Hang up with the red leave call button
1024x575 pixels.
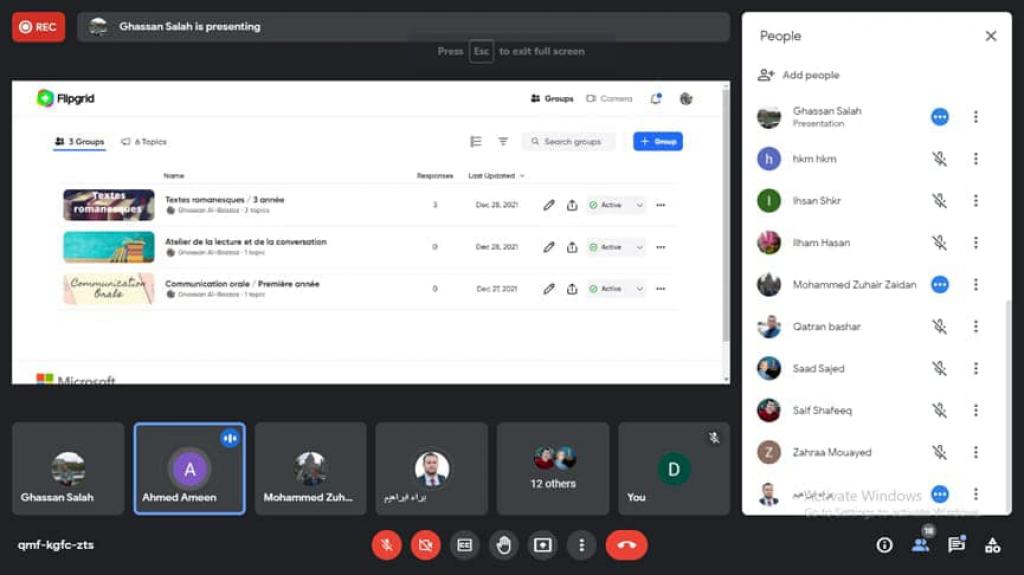(626, 545)
